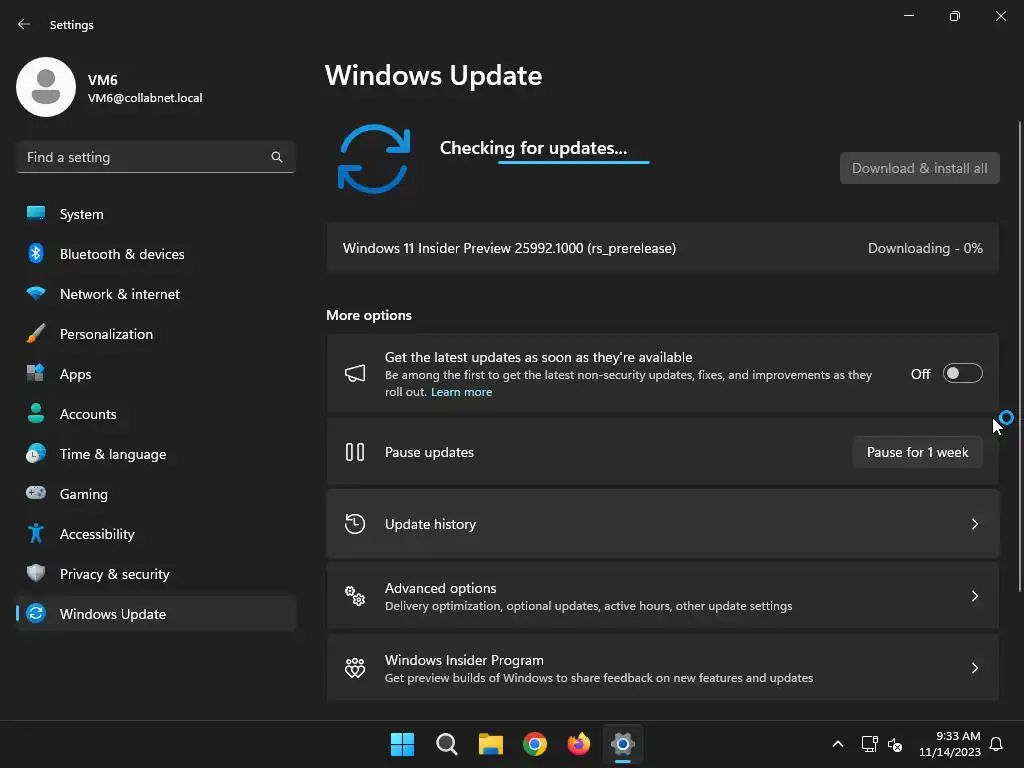
Task: Select Accounts in the sidebar
Action: 156,413
